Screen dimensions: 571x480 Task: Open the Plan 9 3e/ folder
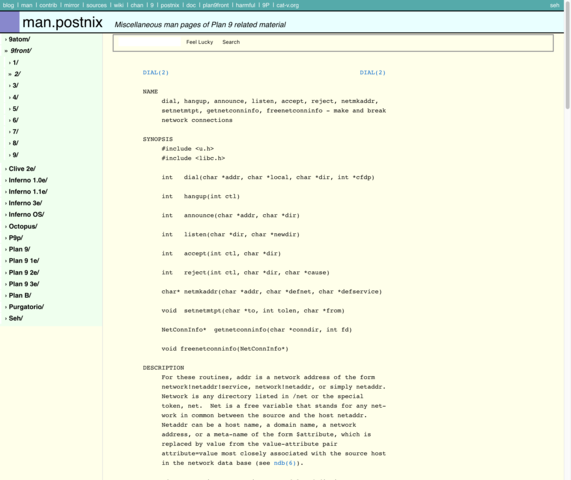pyautogui.click(x=24, y=284)
